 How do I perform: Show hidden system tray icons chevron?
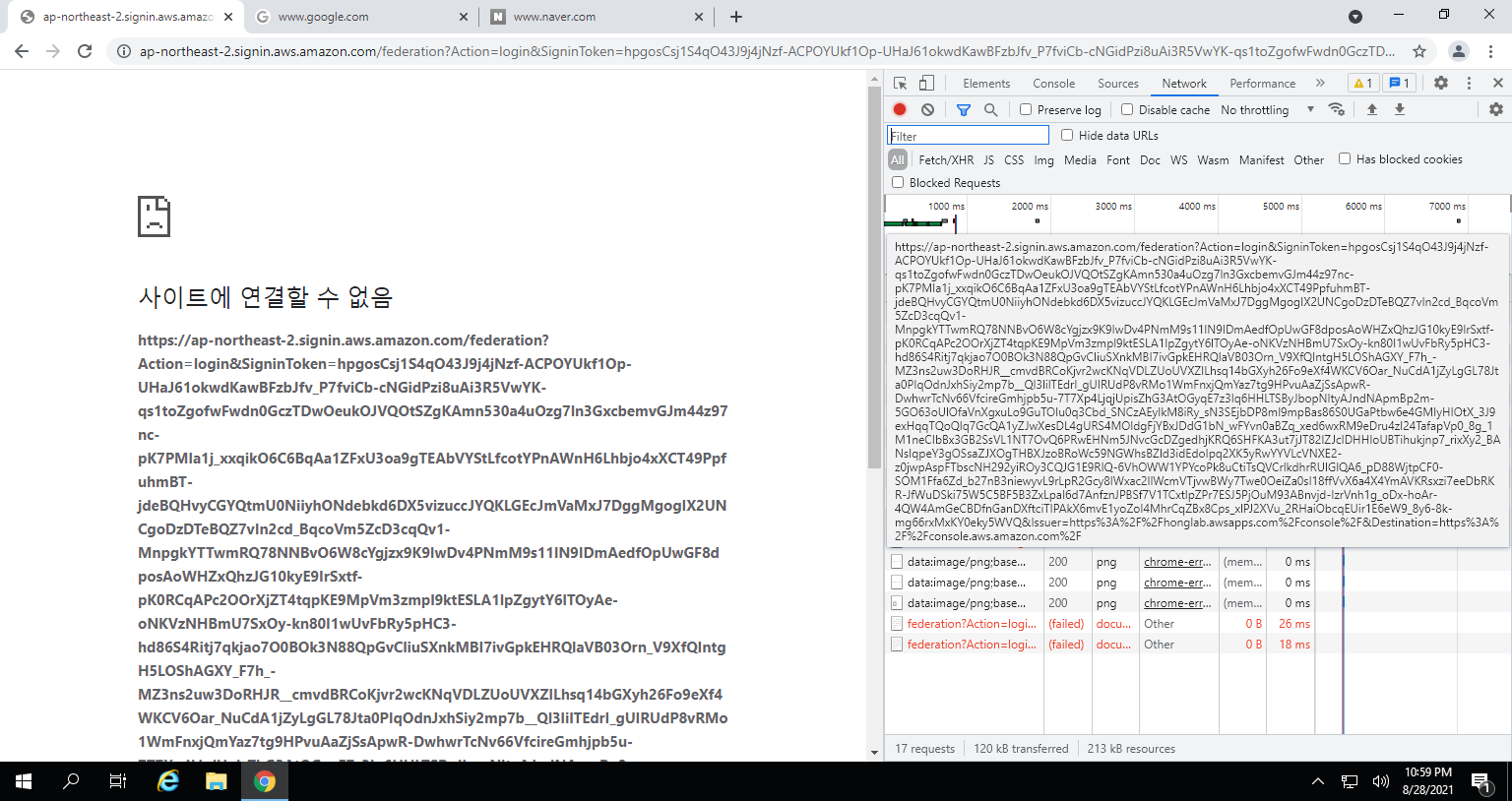point(1318,781)
